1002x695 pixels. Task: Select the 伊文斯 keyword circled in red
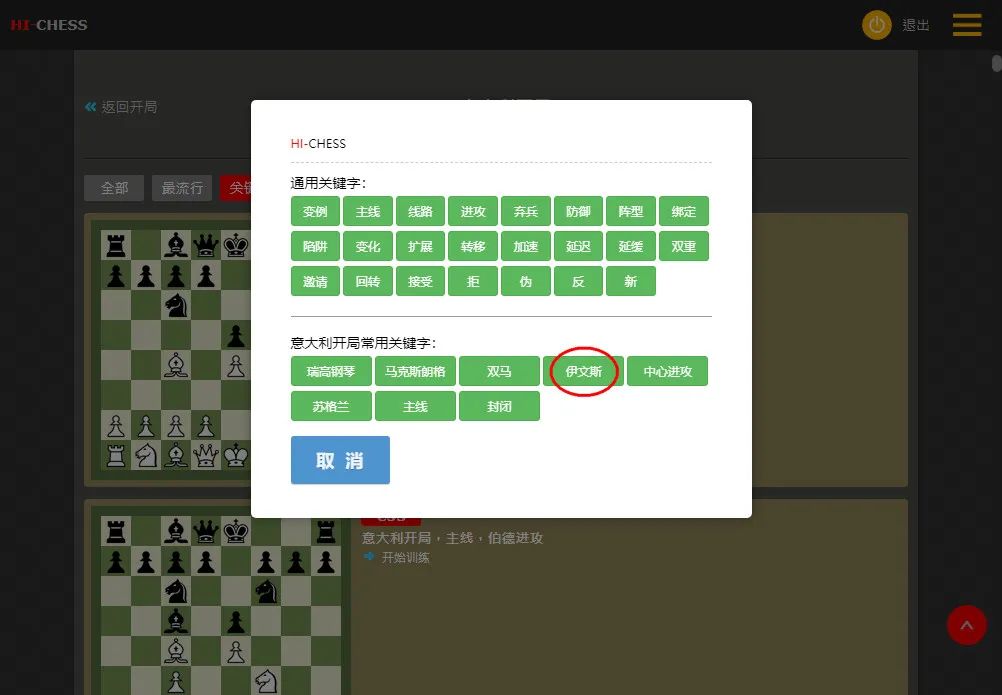tap(583, 371)
